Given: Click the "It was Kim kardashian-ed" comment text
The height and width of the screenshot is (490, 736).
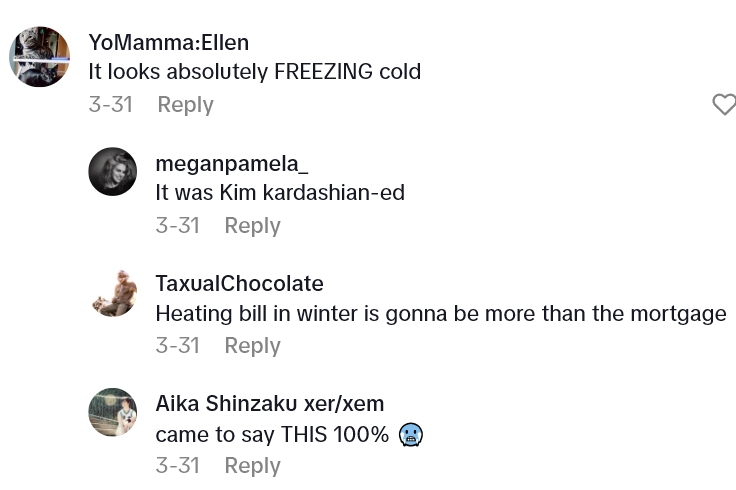Looking at the screenshot, I should point(280,193).
